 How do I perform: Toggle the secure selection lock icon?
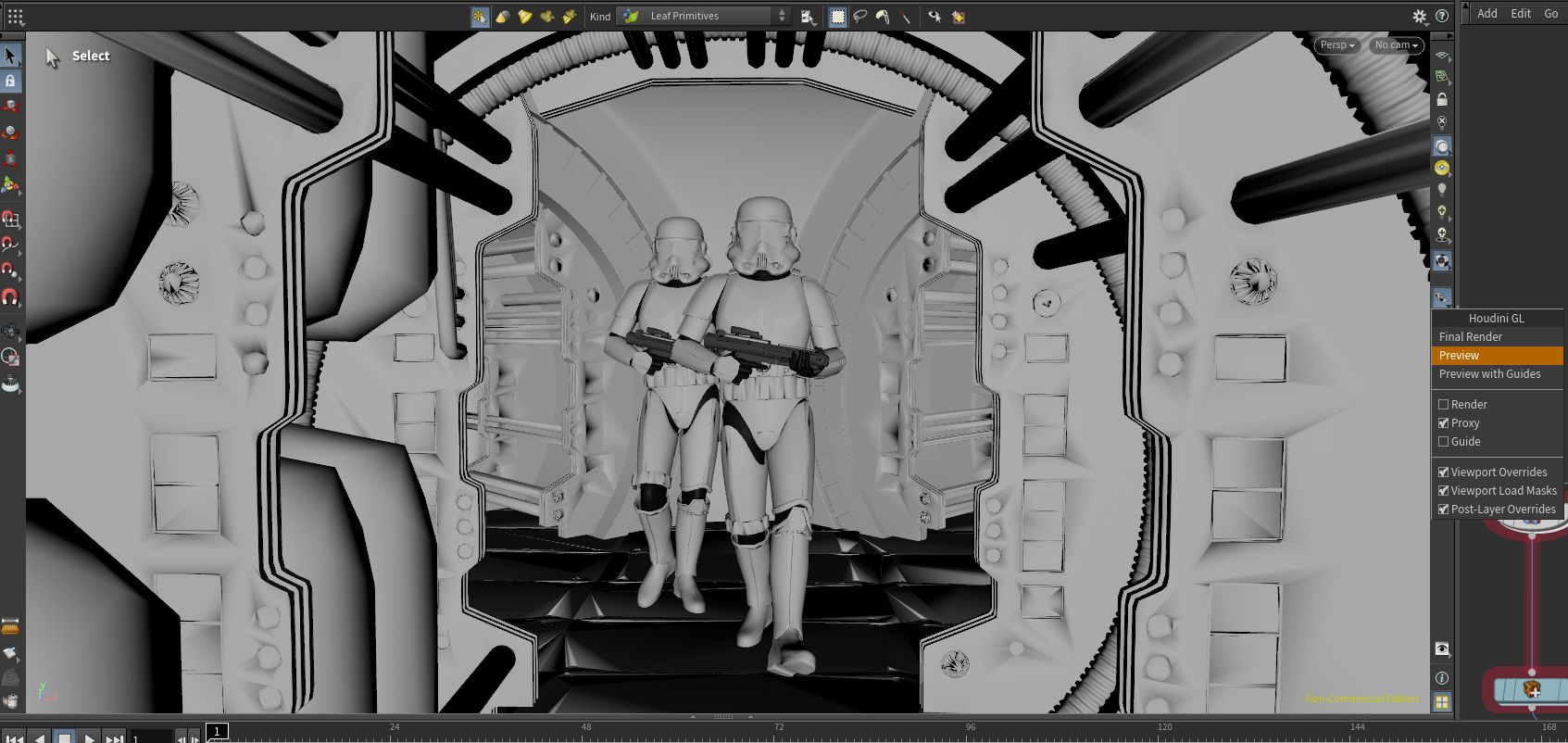(10, 81)
